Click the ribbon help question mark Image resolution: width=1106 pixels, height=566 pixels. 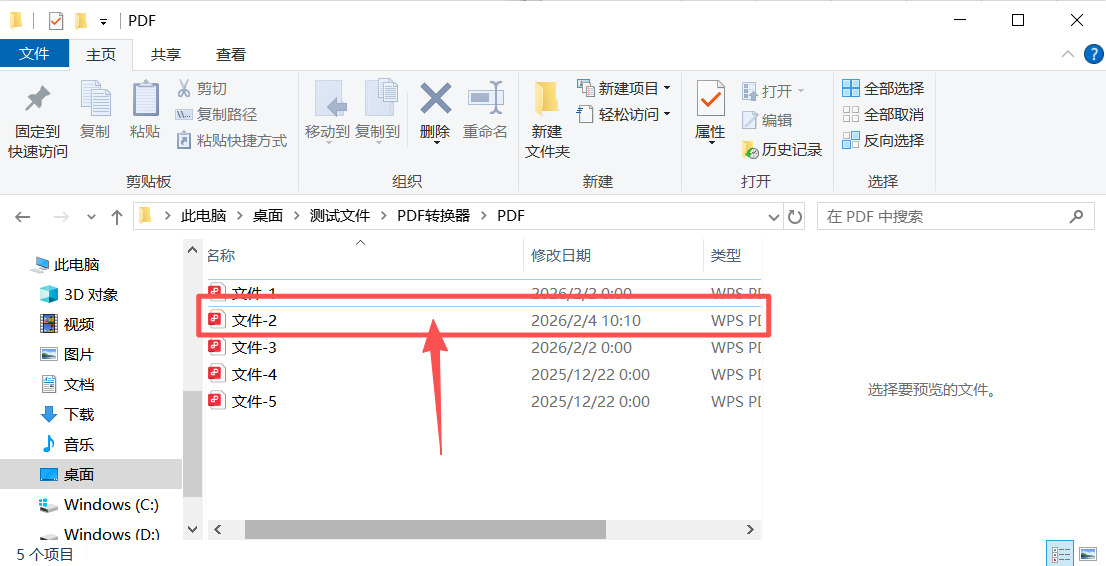pyautogui.click(x=1094, y=54)
